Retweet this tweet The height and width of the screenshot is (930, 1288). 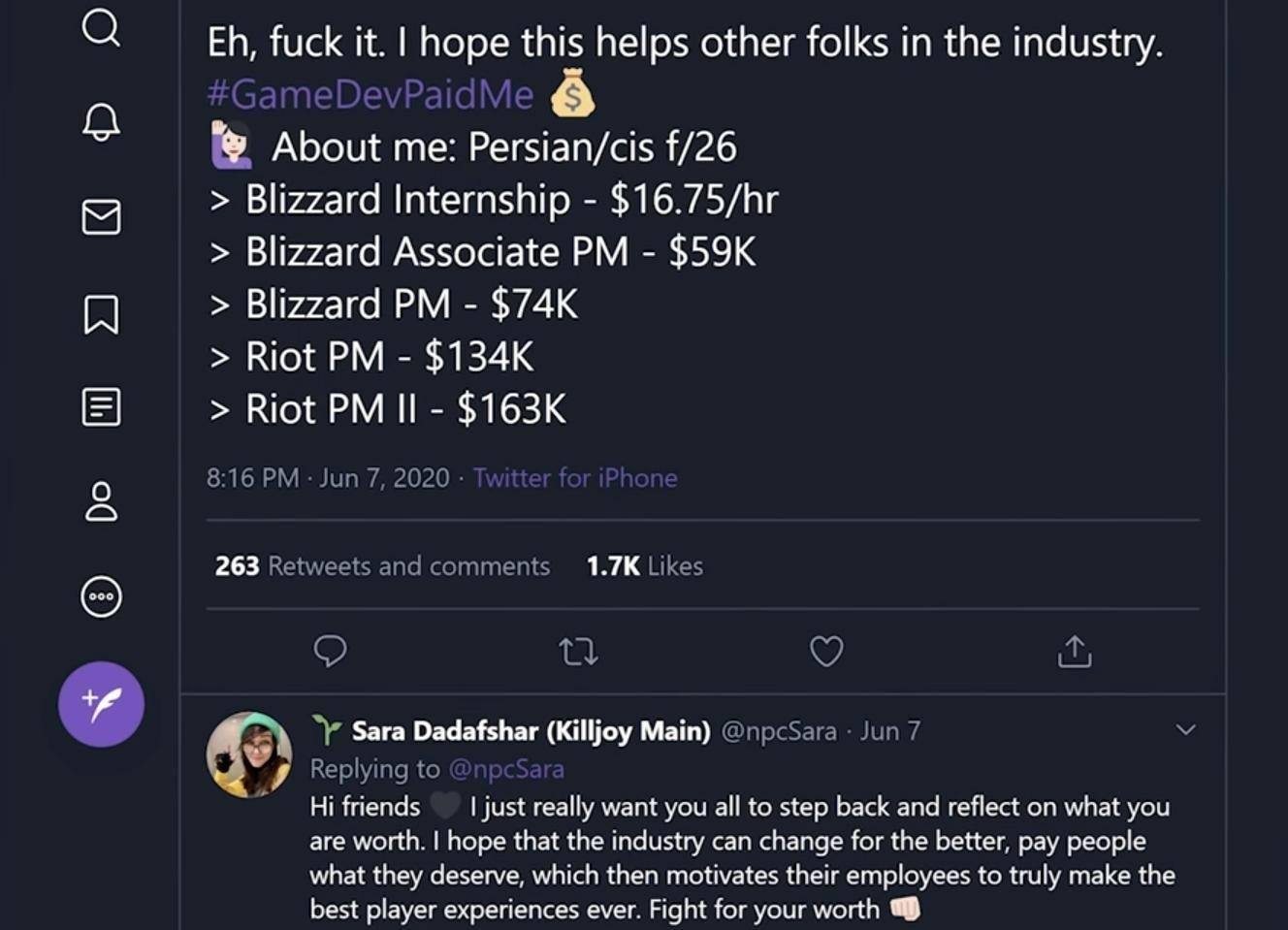(579, 652)
